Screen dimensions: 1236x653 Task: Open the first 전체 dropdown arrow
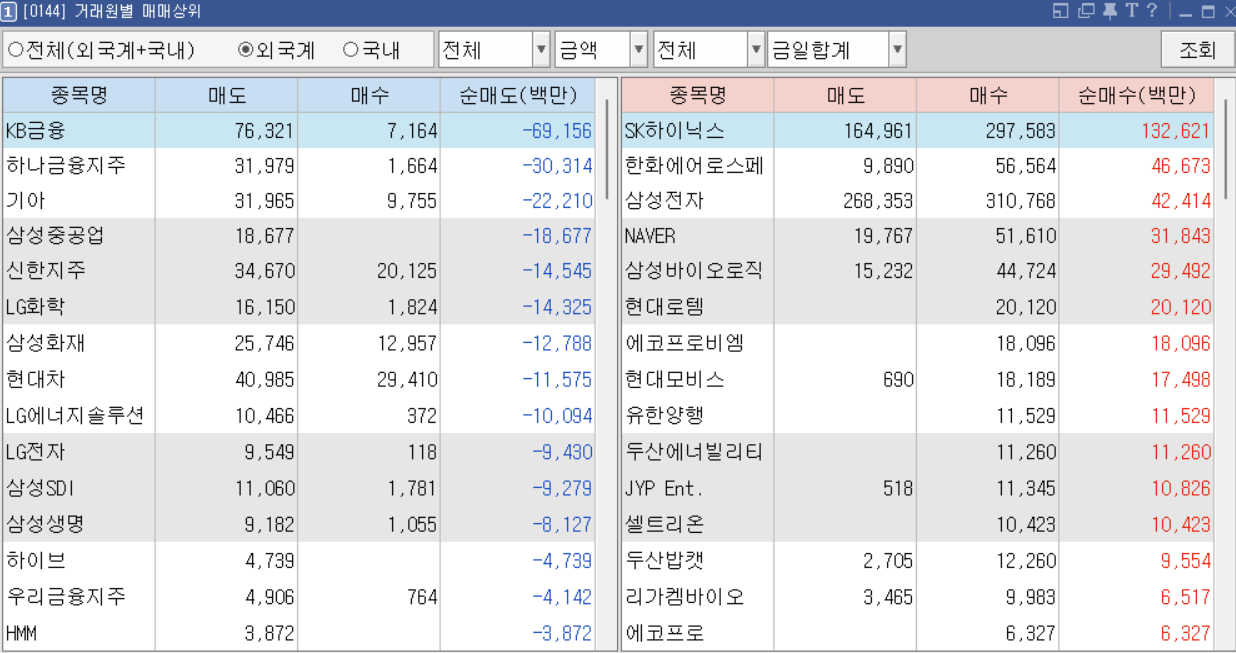541,49
